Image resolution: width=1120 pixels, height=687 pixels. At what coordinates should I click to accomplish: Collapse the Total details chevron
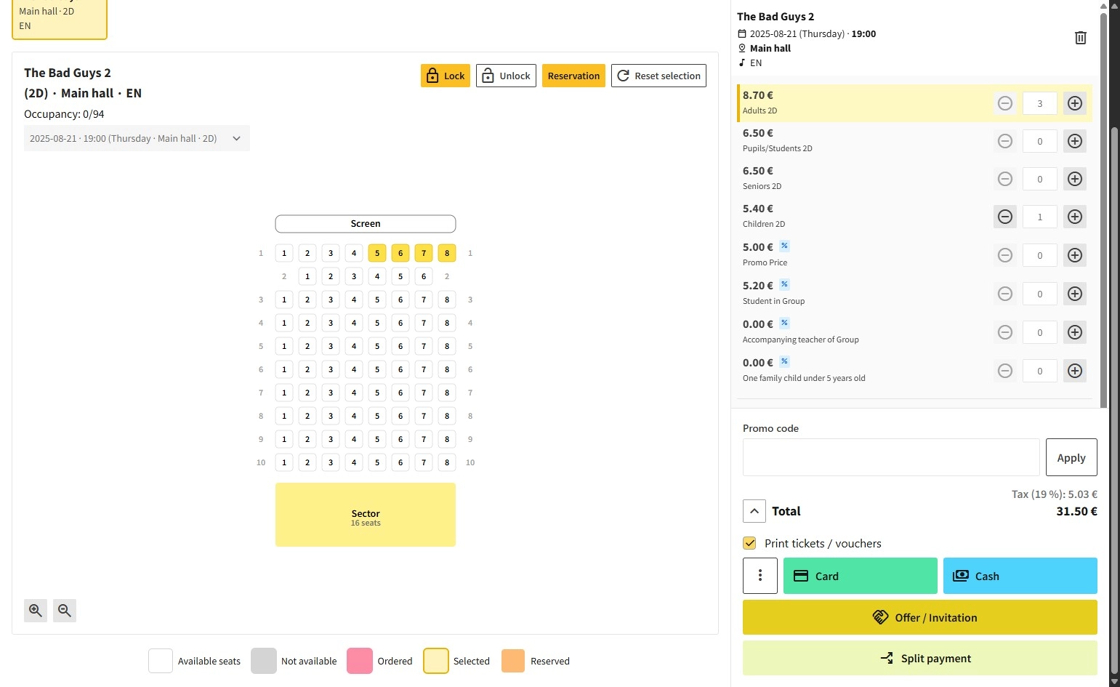coord(754,511)
